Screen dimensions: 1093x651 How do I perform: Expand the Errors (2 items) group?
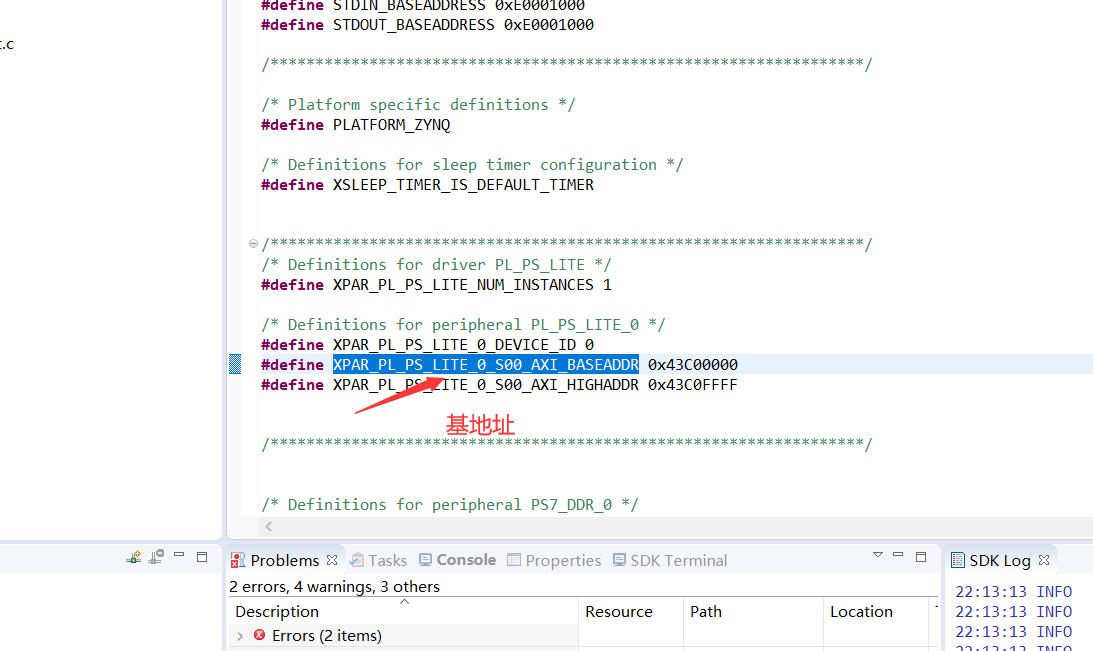coord(240,636)
